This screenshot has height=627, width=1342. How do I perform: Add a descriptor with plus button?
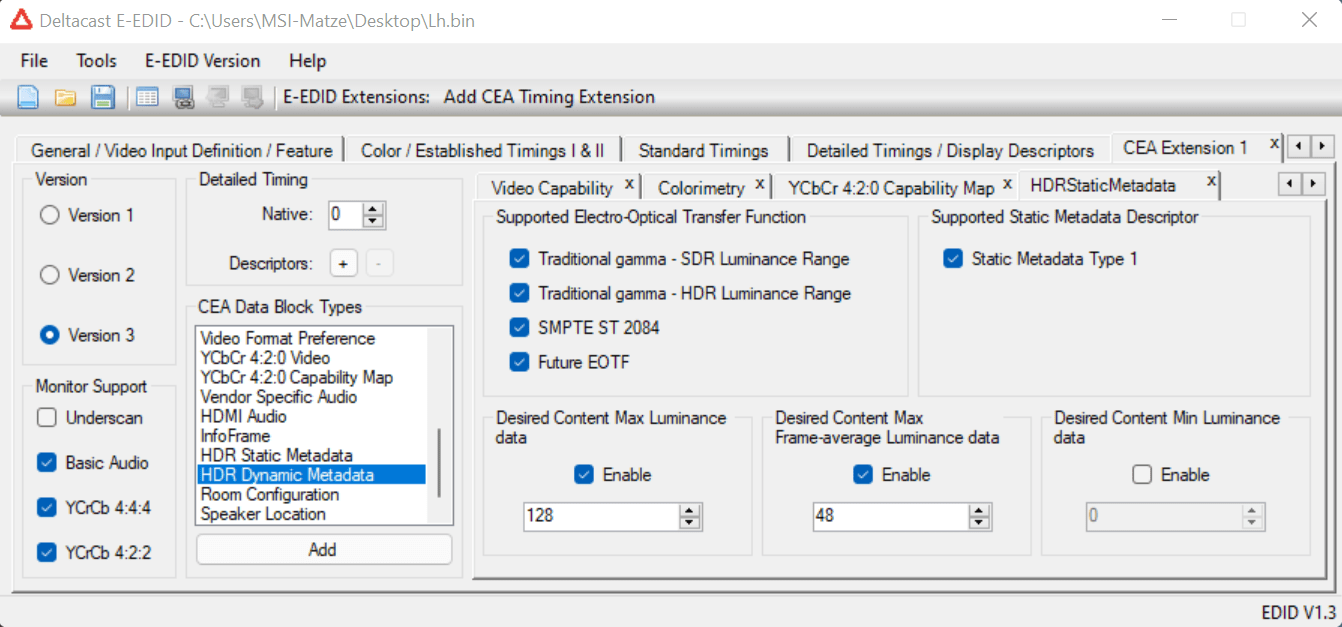(x=342, y=264)
